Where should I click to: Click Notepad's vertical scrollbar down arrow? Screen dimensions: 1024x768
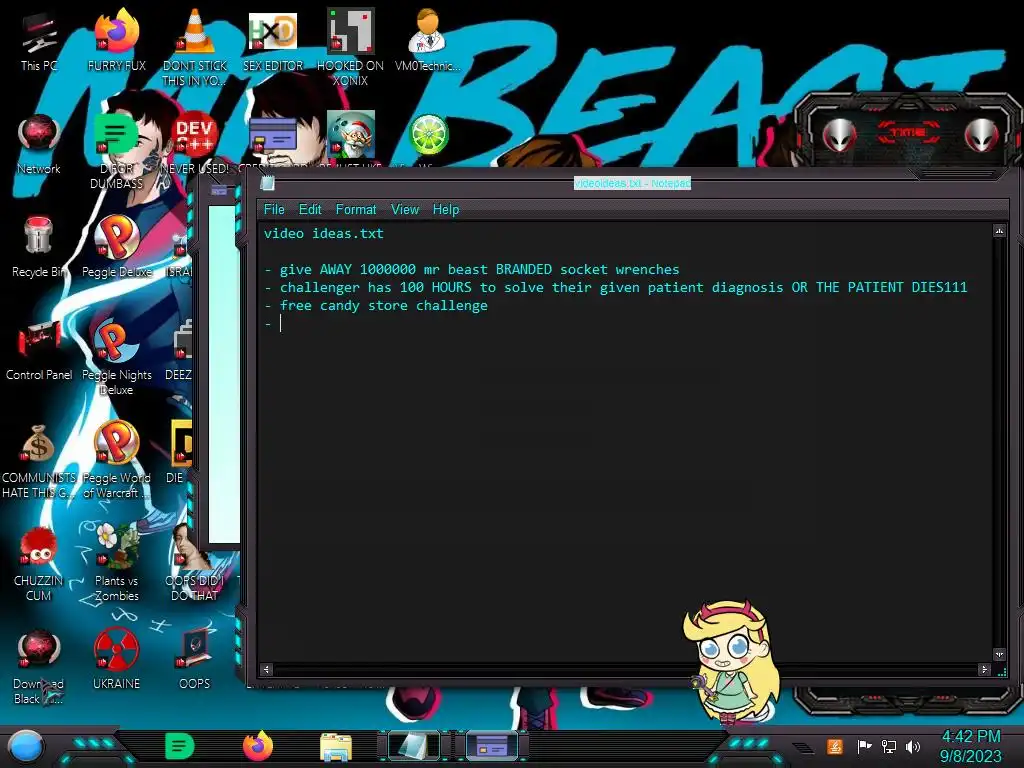coord(999,654)
